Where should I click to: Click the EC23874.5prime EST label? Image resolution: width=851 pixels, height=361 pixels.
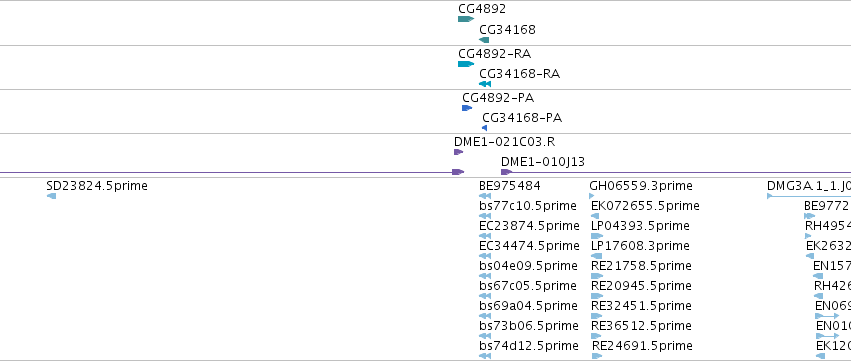(x=529, y=226)
